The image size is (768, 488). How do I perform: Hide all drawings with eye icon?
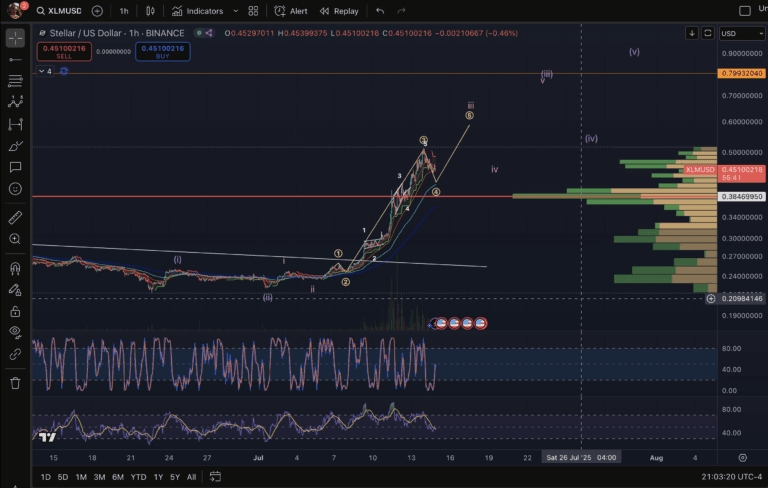(x=15, y=332)
